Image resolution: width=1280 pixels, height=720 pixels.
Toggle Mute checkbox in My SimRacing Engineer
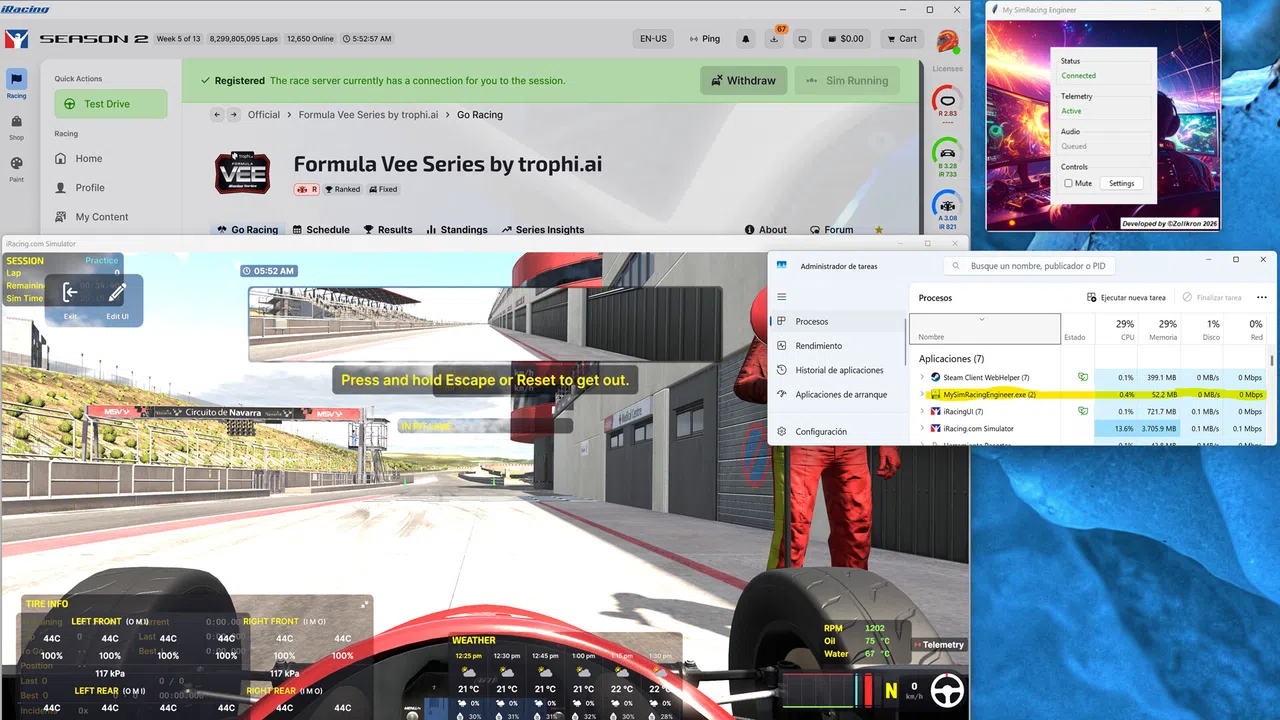(x=1069, y=183)
